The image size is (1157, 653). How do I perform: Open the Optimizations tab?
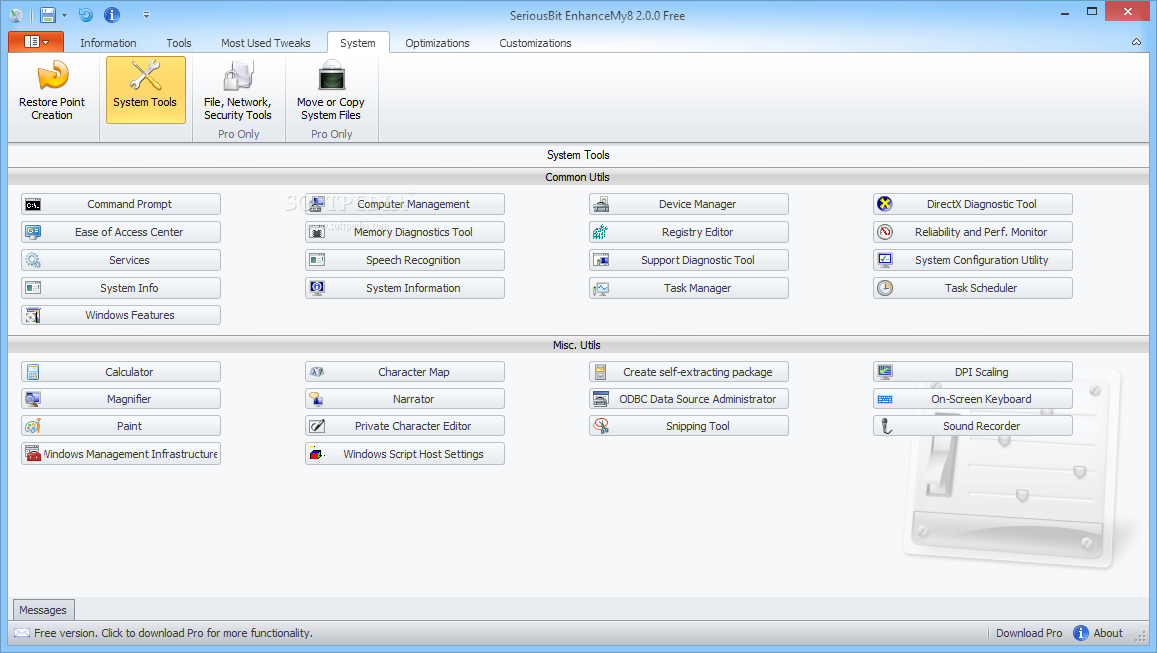[438, 43]
